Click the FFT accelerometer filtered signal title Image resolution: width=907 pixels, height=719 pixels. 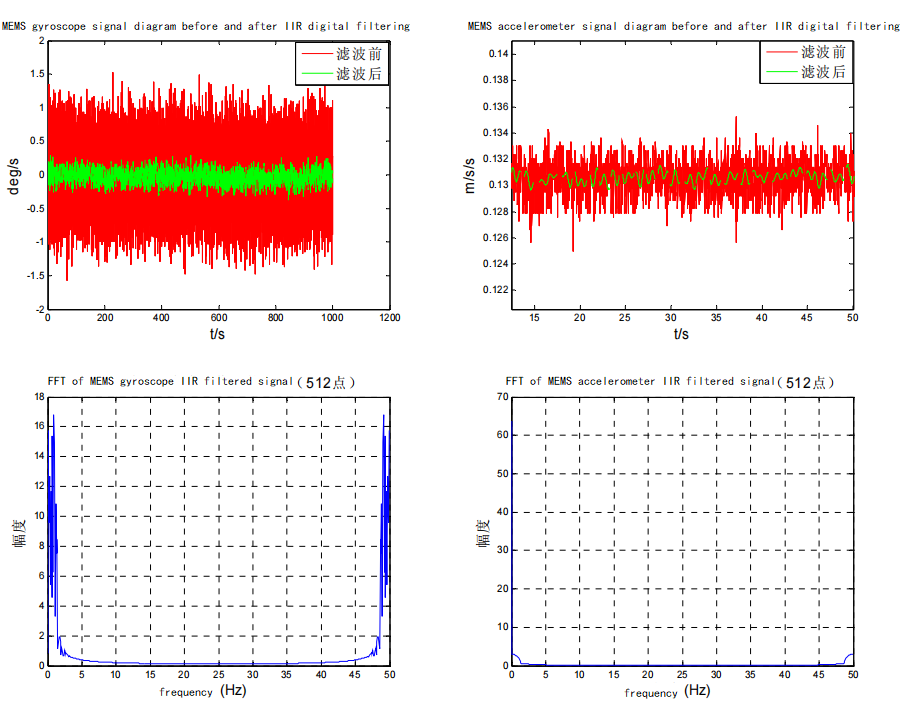pyautogui.click(x=669, y=382)
